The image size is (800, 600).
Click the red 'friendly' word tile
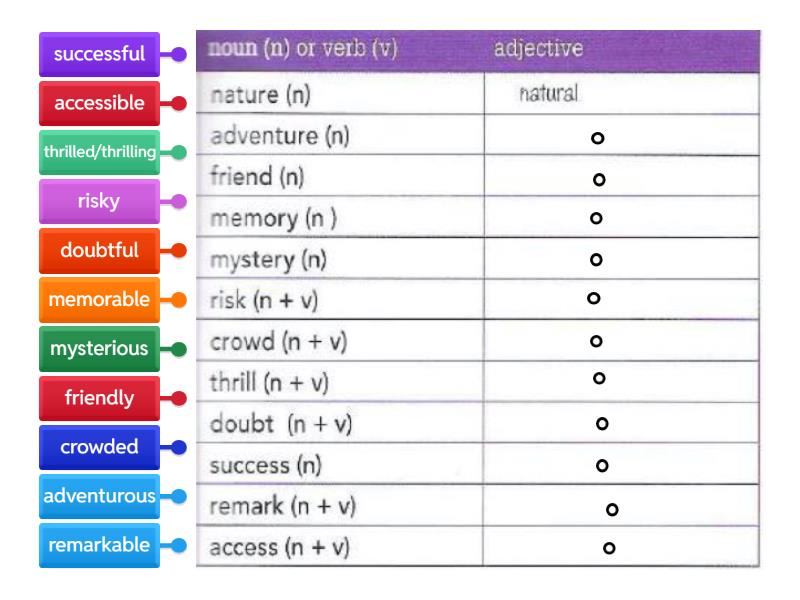point(99,398)
